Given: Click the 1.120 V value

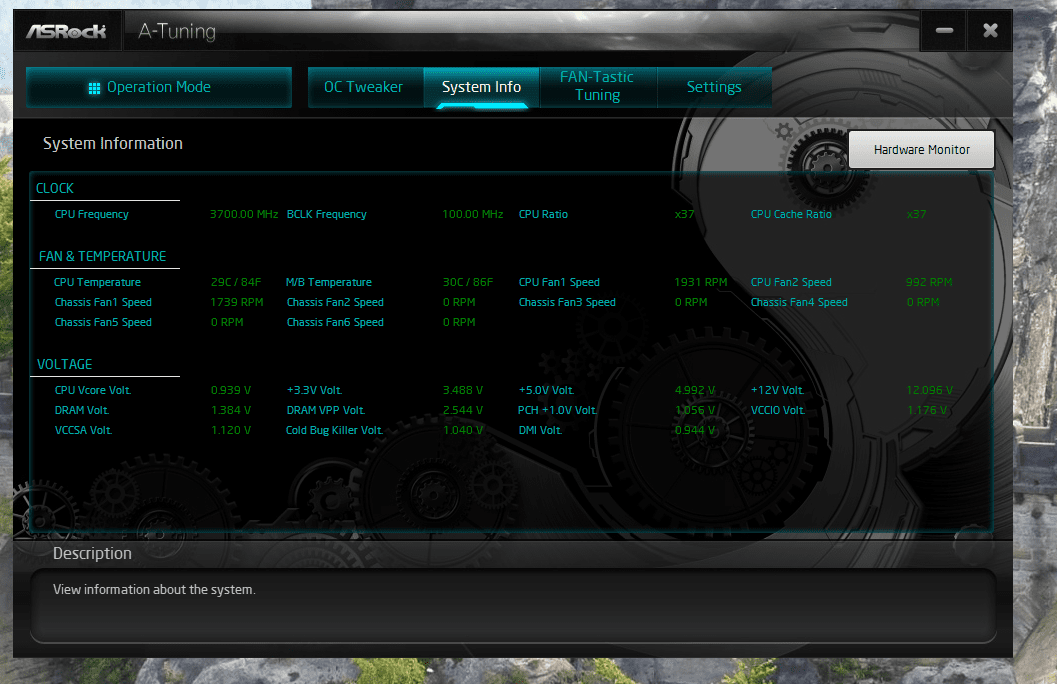Looking at the screenshot, I should [x=231, y=431].
